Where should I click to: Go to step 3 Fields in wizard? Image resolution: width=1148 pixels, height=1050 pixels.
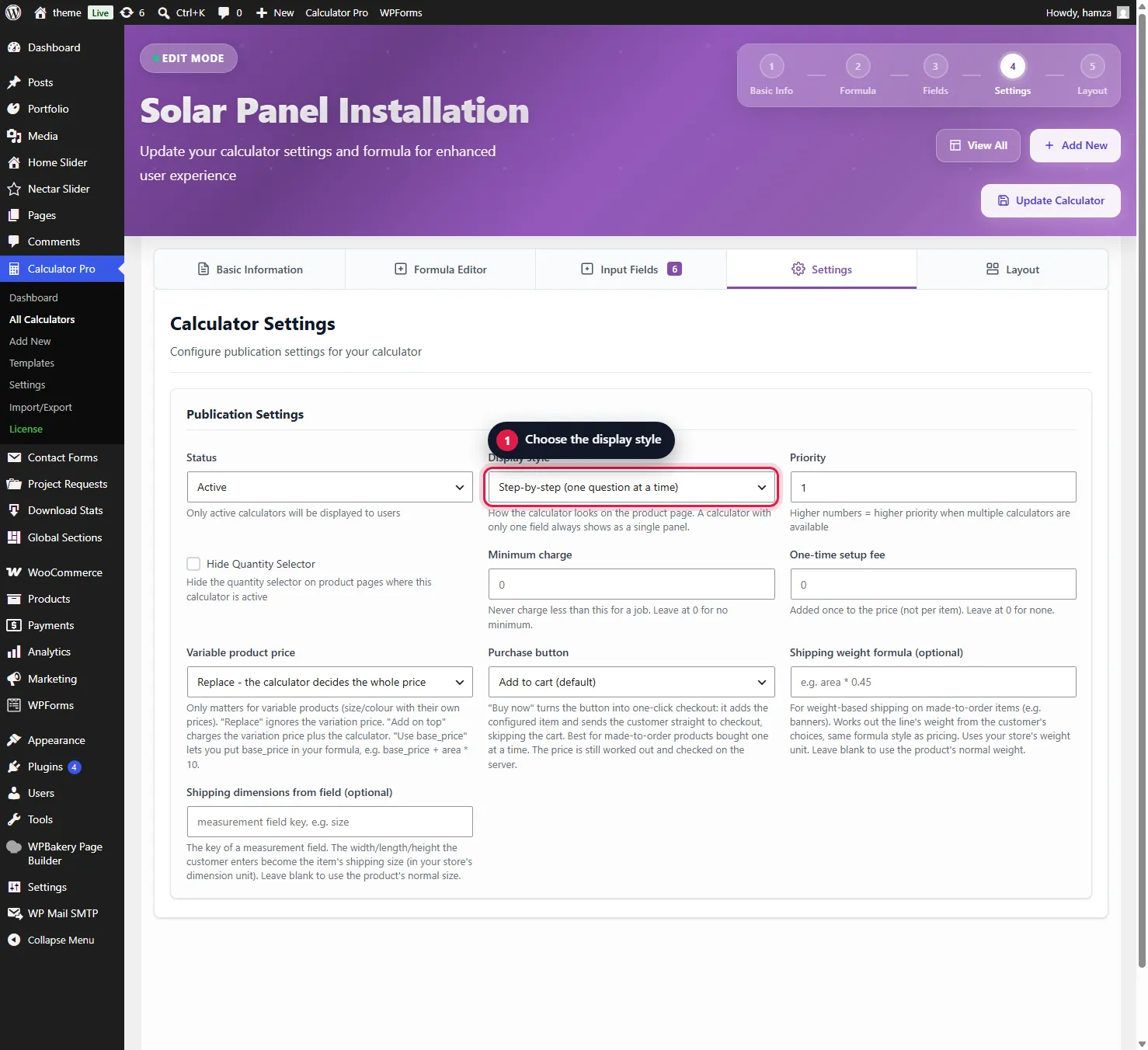[x=935, y=75]
